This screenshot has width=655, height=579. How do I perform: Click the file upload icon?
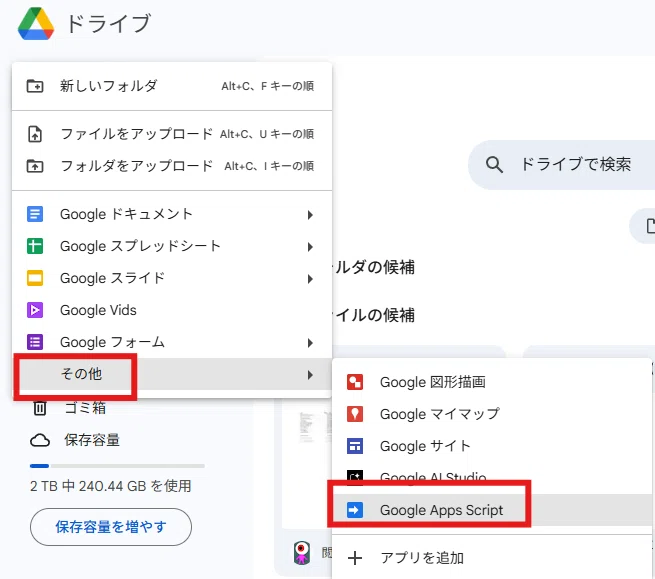(35, 134)
